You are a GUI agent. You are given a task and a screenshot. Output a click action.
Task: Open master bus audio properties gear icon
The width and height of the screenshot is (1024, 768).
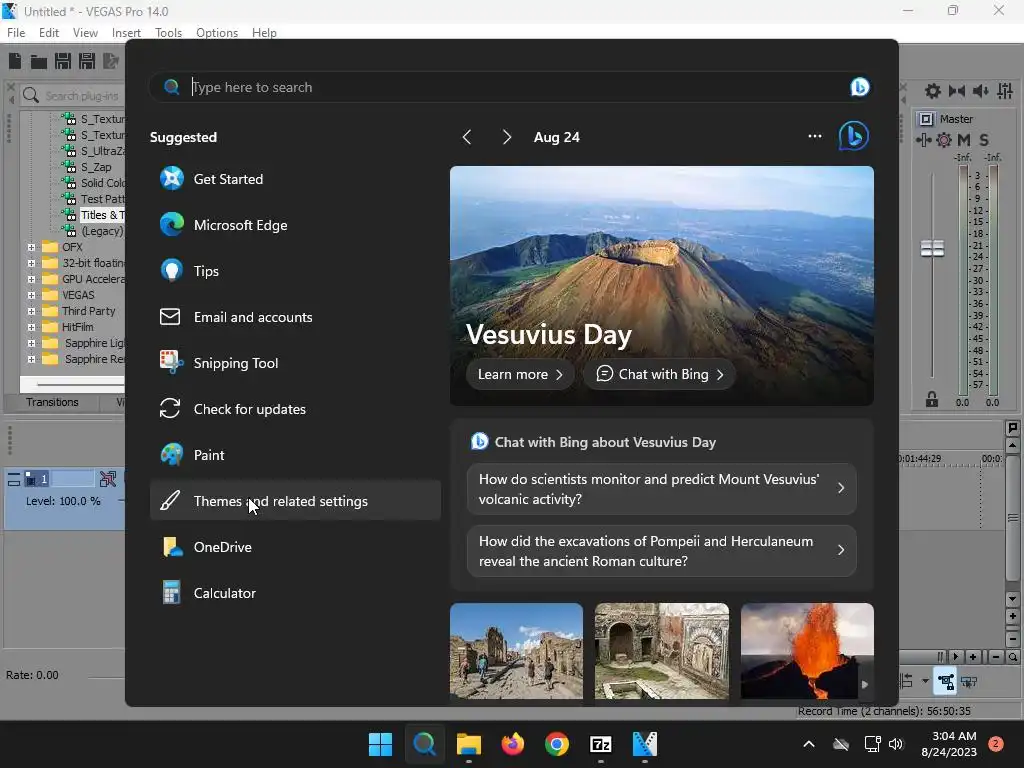click(x=933, y=91)
